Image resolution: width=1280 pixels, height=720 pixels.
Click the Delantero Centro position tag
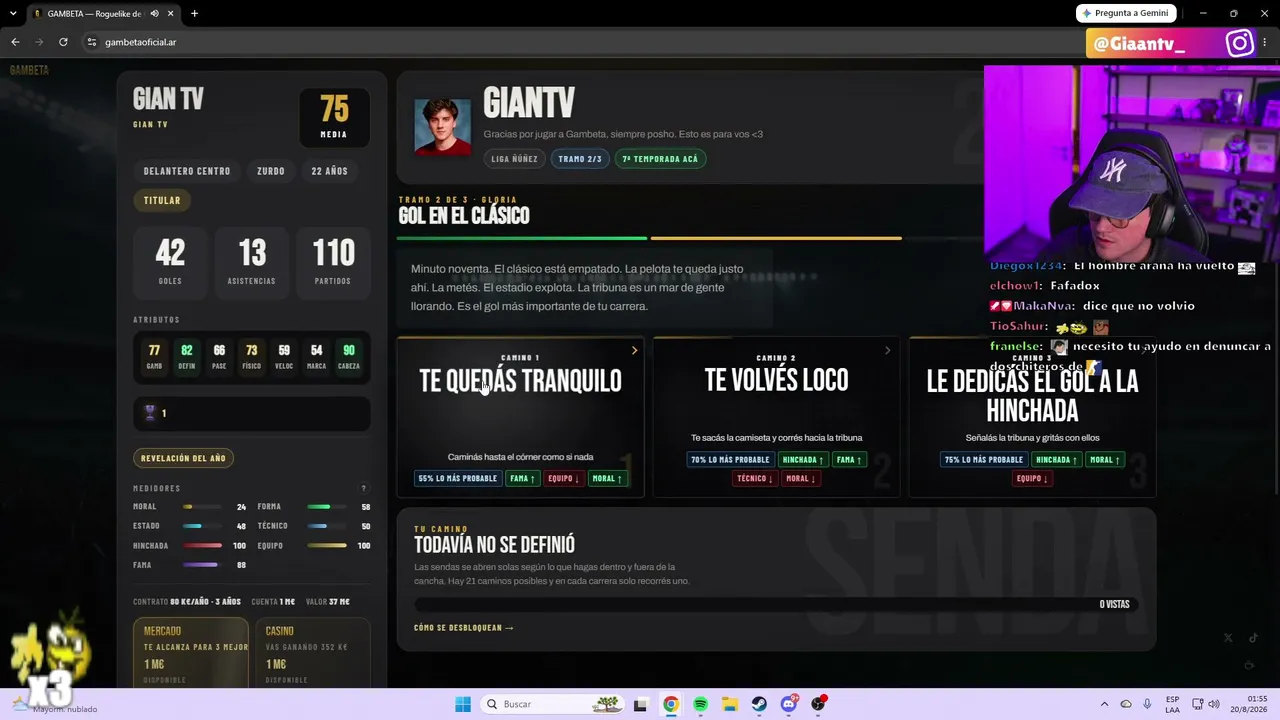click(187, 171)
